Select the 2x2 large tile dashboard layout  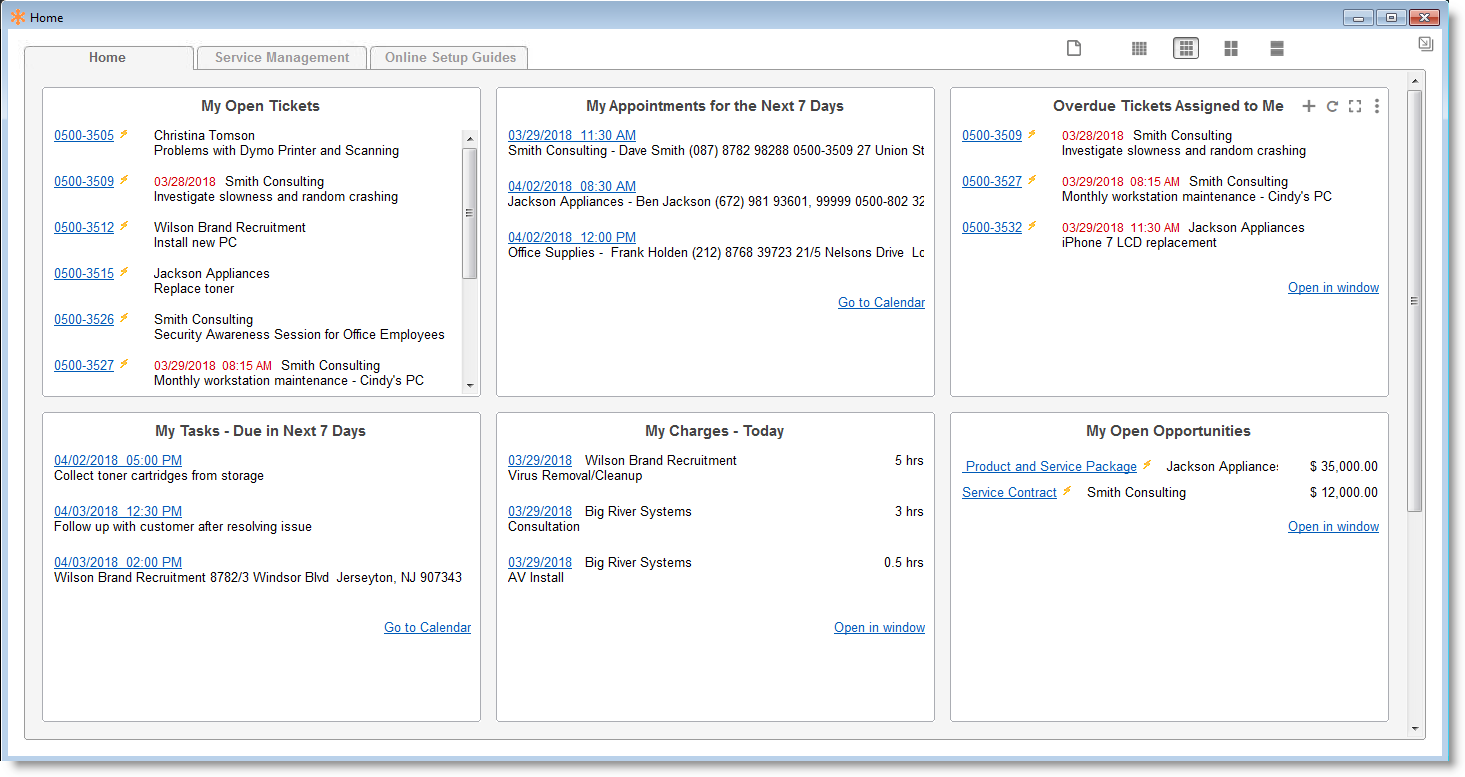tap(1231, 49)
